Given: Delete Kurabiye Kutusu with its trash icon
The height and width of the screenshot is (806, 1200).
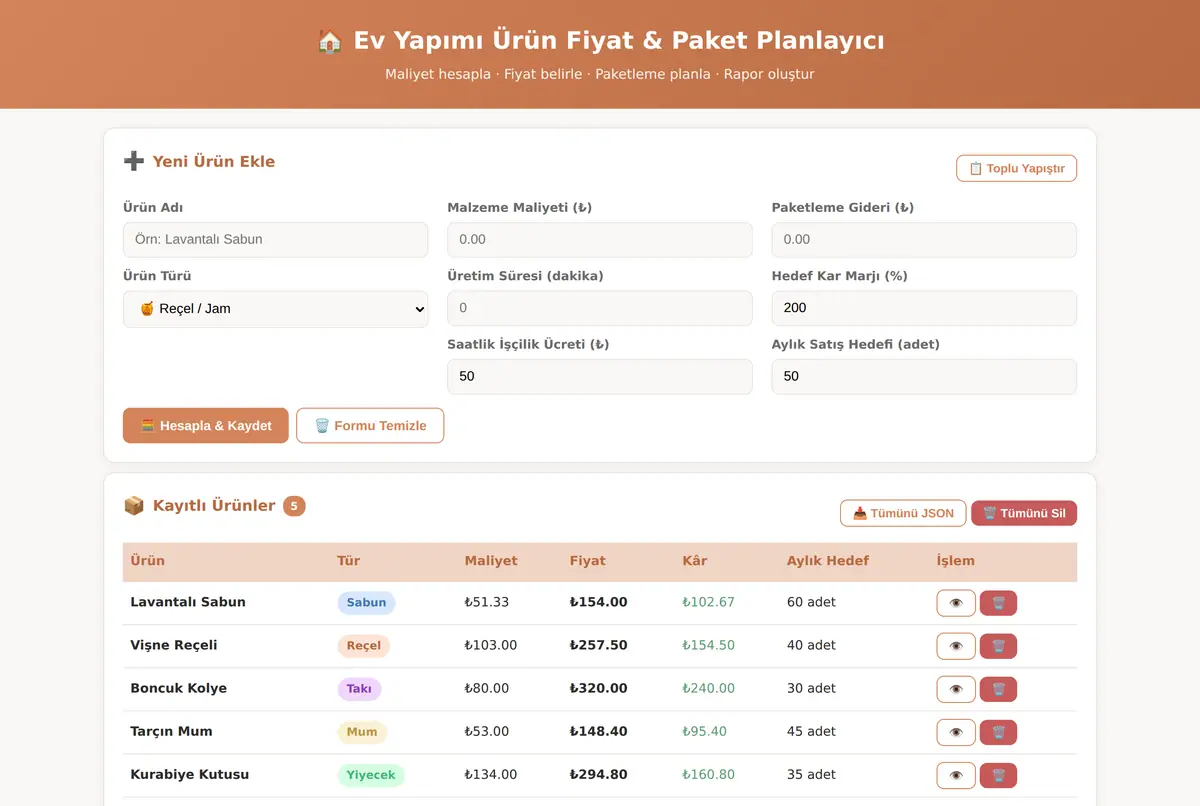Looking at the screenshot, I should 998,775.
